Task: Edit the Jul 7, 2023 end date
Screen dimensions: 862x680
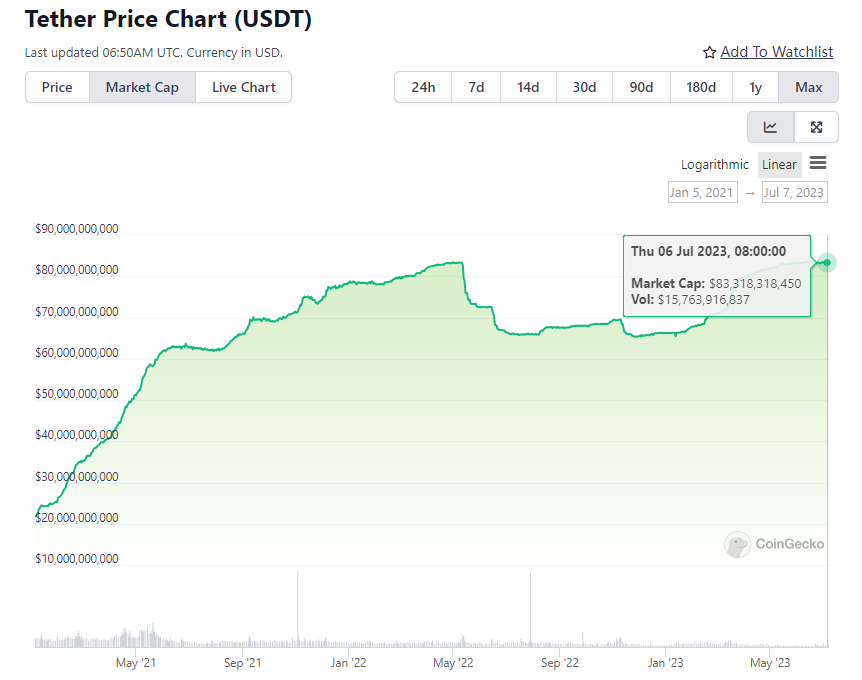Action: pyautogui.click(x=794, y=192)
